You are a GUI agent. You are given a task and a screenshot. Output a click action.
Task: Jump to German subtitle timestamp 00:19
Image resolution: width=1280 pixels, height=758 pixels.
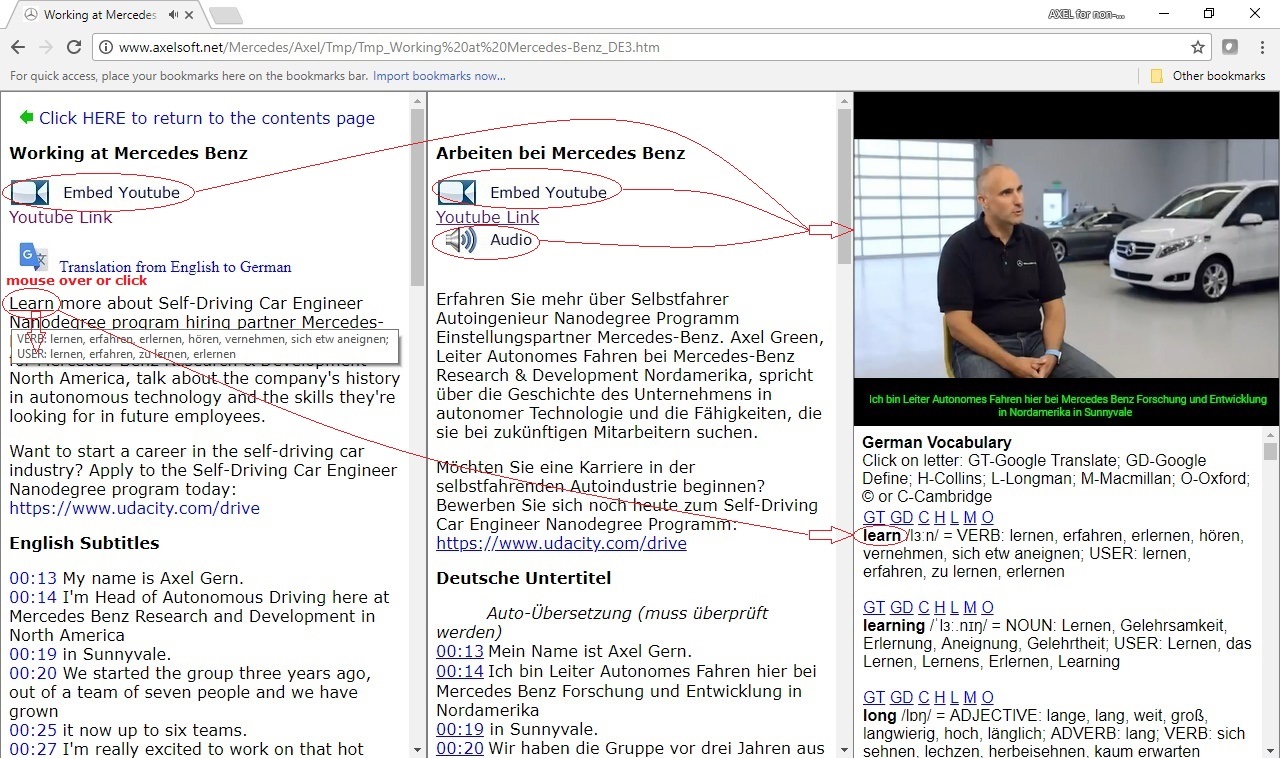coord(460,729)
